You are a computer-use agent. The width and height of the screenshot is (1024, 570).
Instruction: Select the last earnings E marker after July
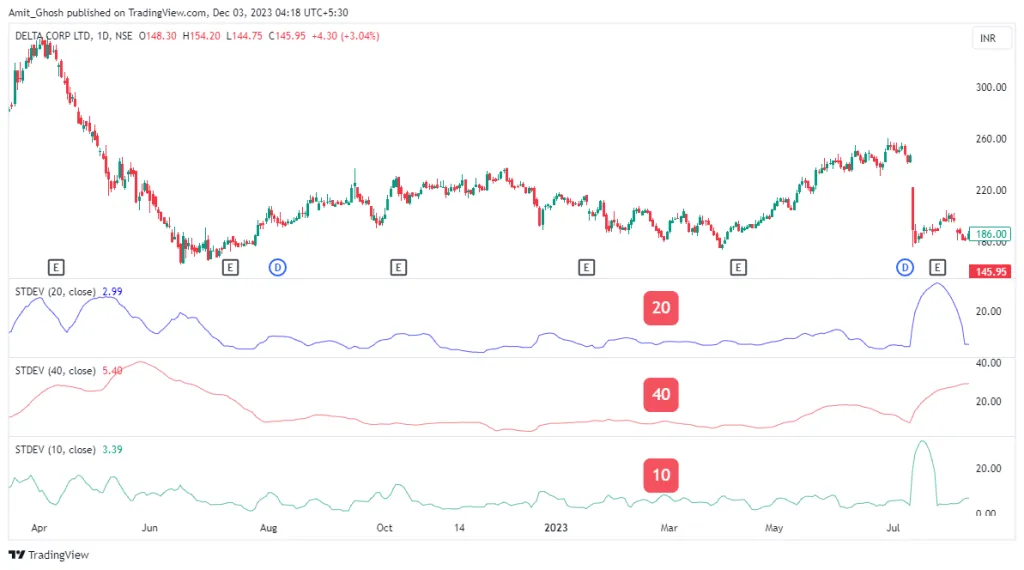point(937,267)
